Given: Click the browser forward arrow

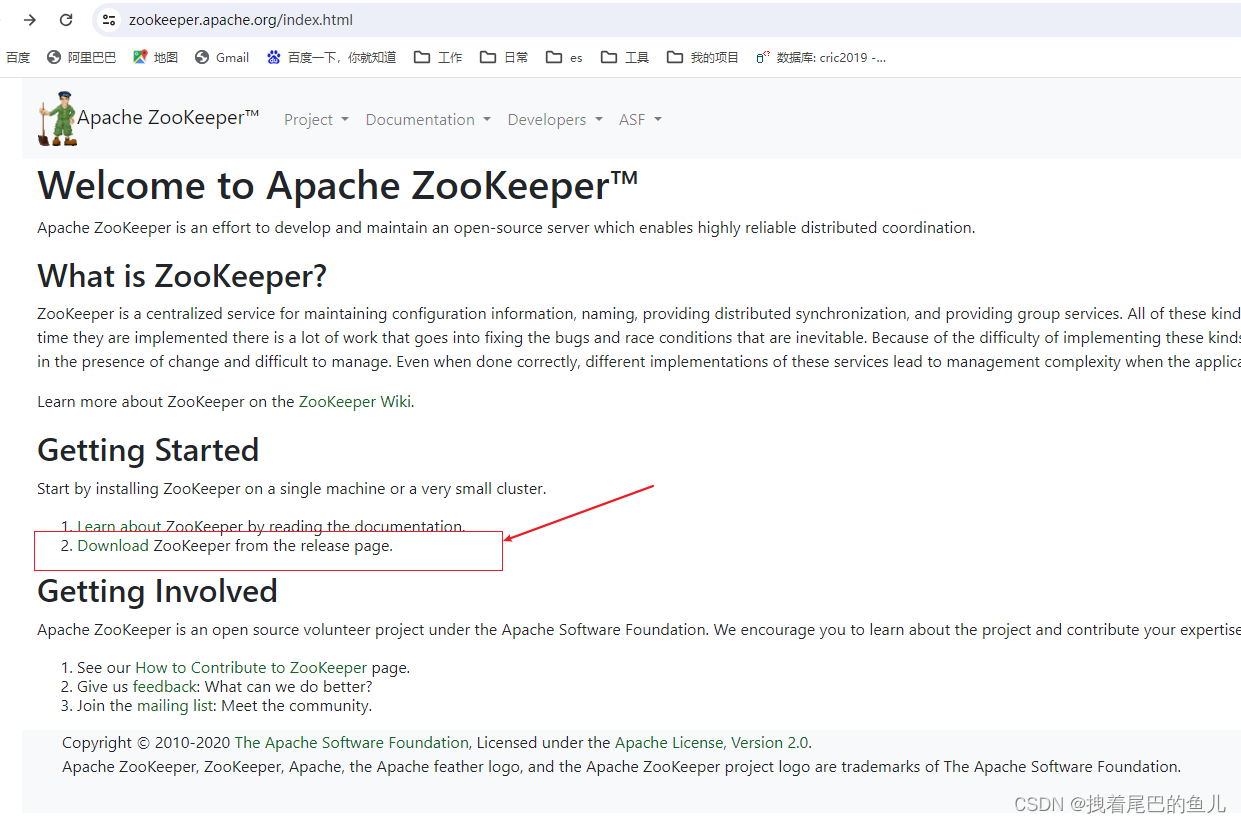Looking at the screenshot, I should (x=30, y=20).
